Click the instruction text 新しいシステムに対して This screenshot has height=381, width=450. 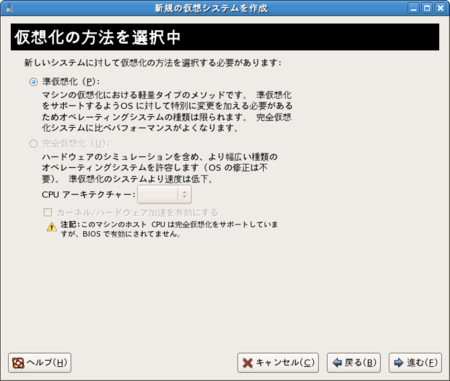pos(153,63)
